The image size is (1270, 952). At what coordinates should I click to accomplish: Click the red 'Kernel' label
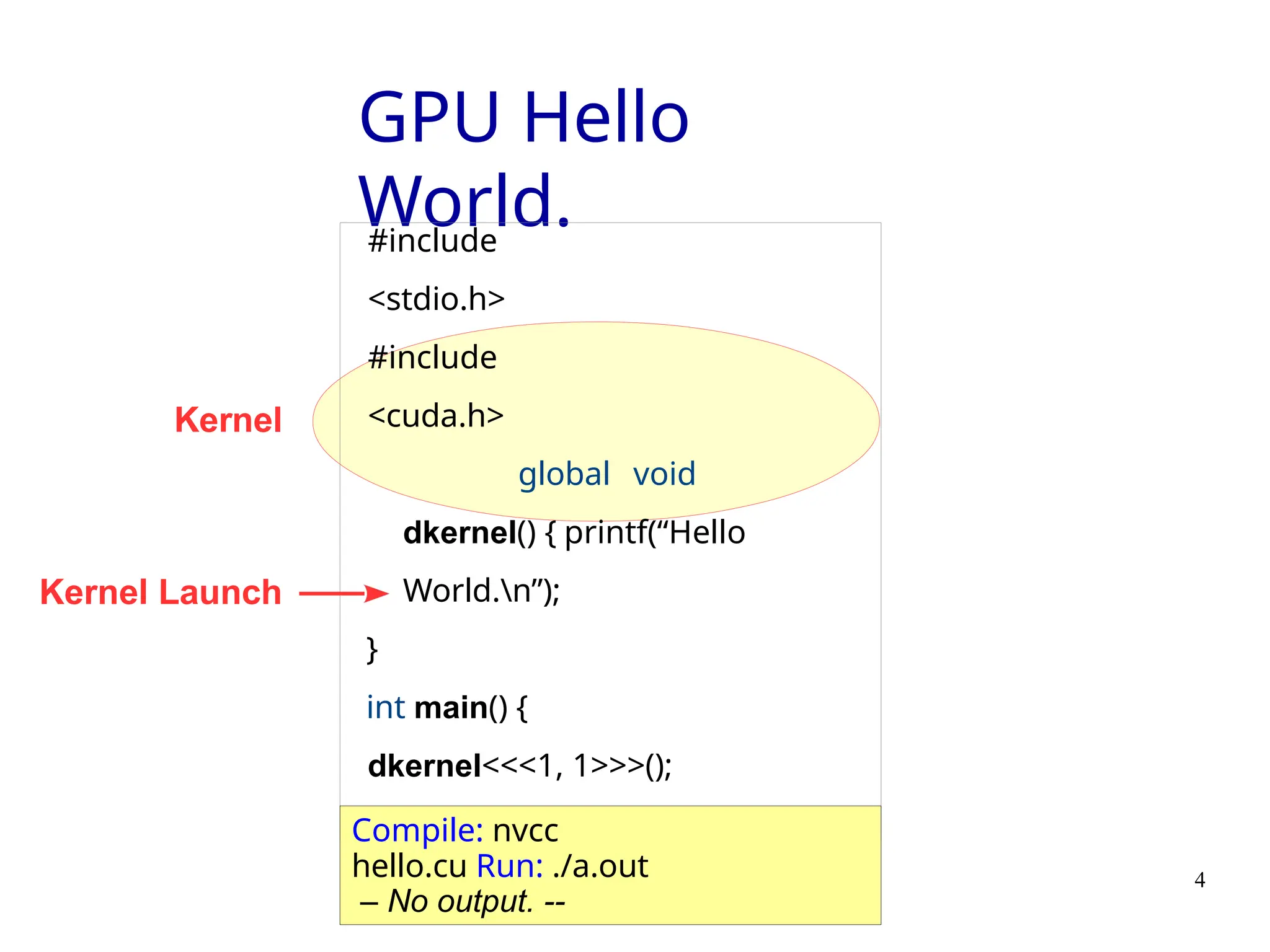point(228,420)
